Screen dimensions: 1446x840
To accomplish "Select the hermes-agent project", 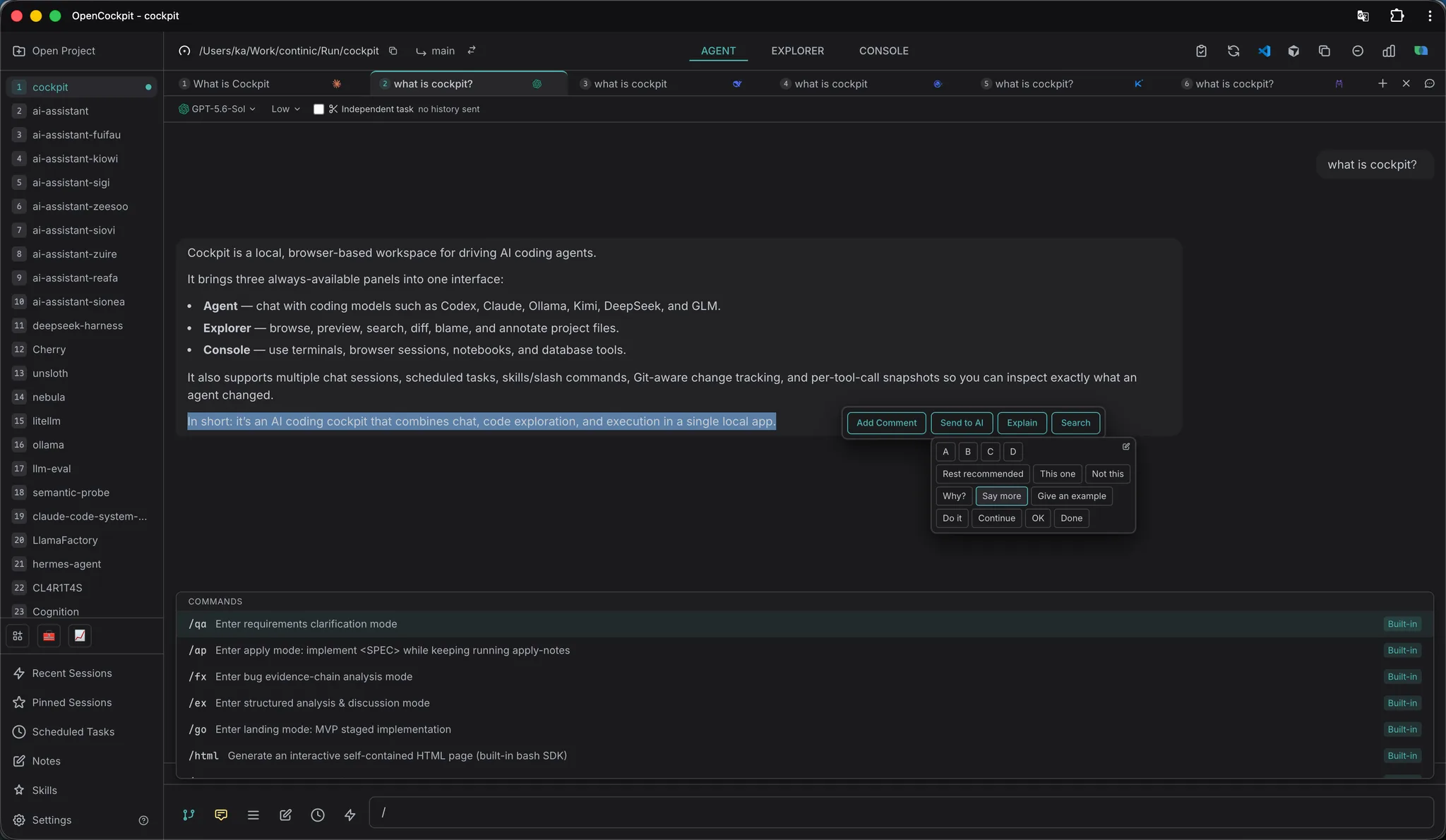I will coord(82,564).
